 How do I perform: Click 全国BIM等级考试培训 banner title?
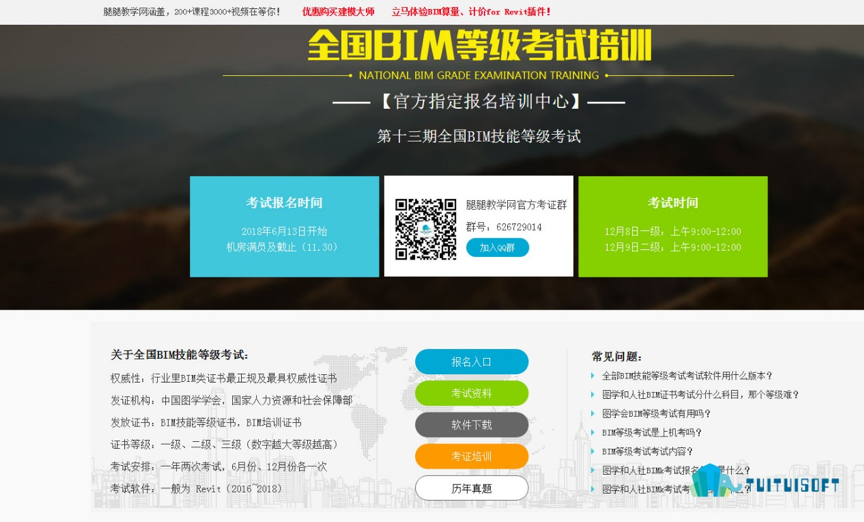[479, 45]
